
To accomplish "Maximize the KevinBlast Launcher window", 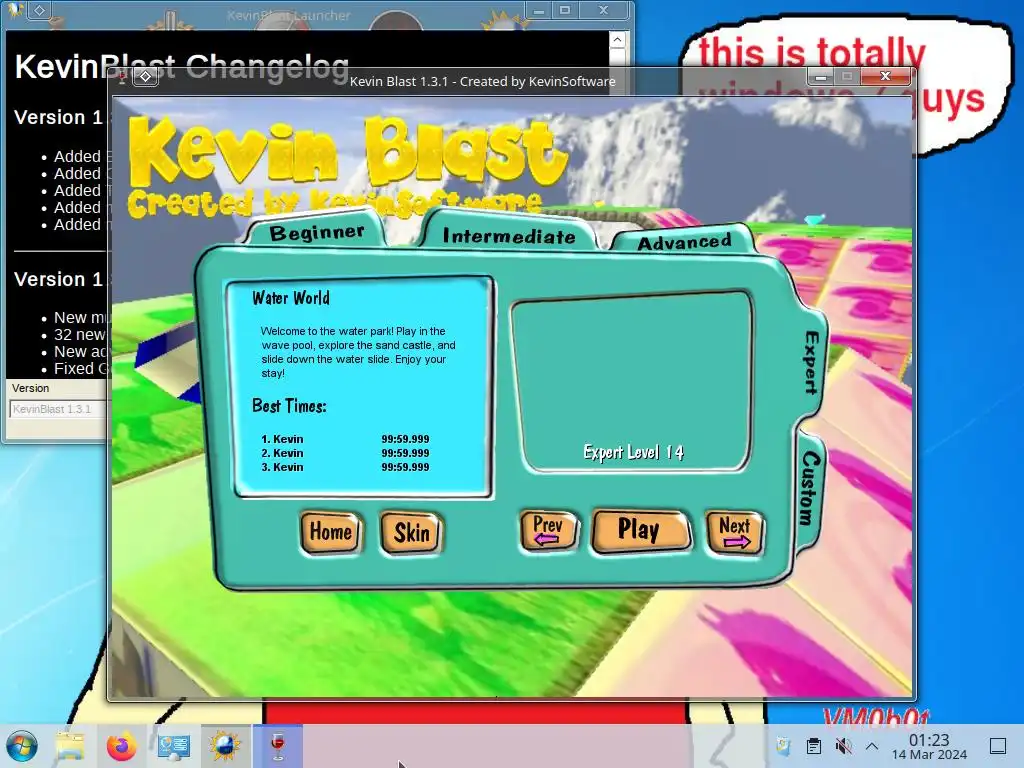I will [565, 10].
